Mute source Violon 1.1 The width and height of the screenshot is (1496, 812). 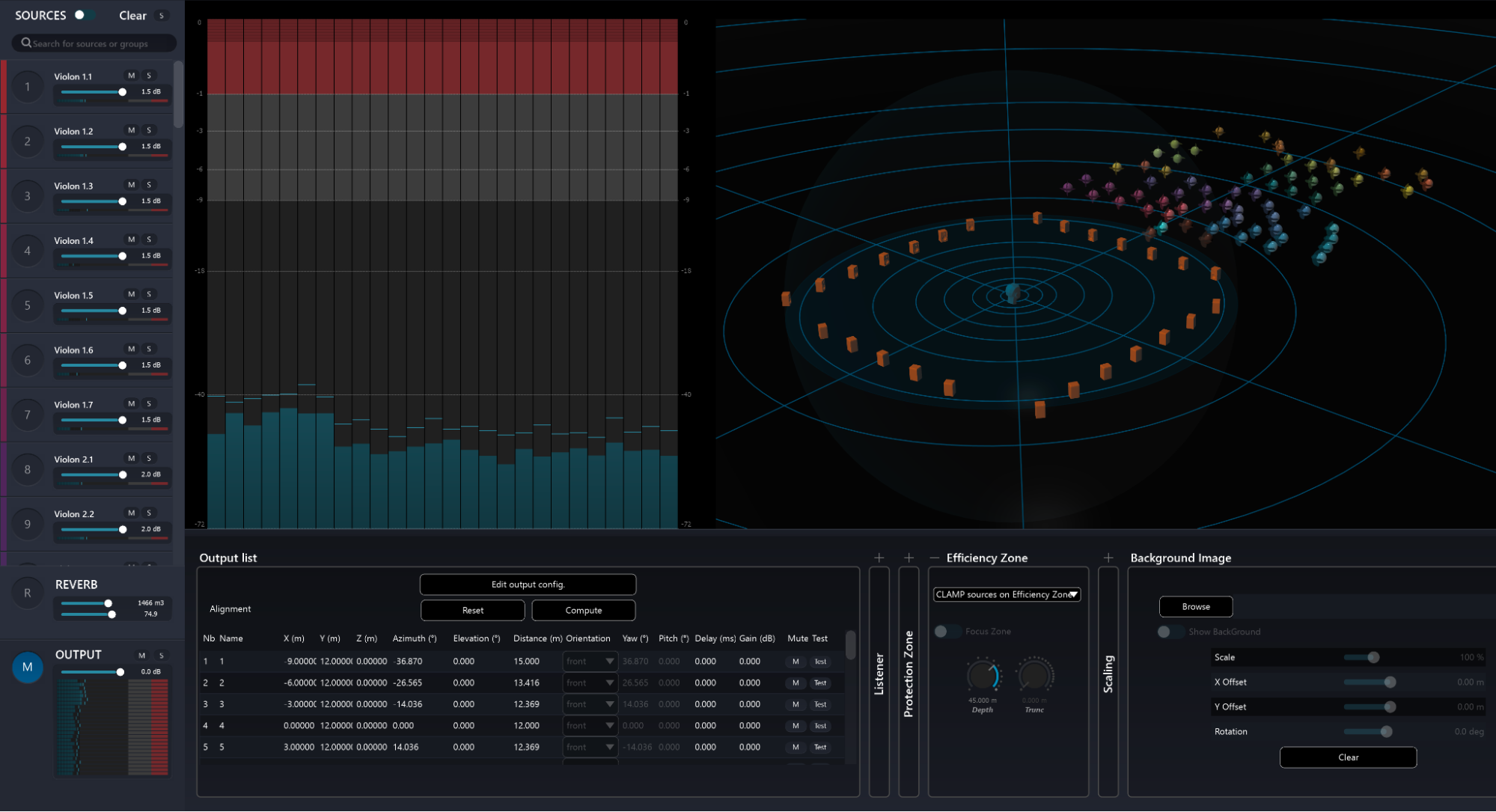click(x=132, y=76)
